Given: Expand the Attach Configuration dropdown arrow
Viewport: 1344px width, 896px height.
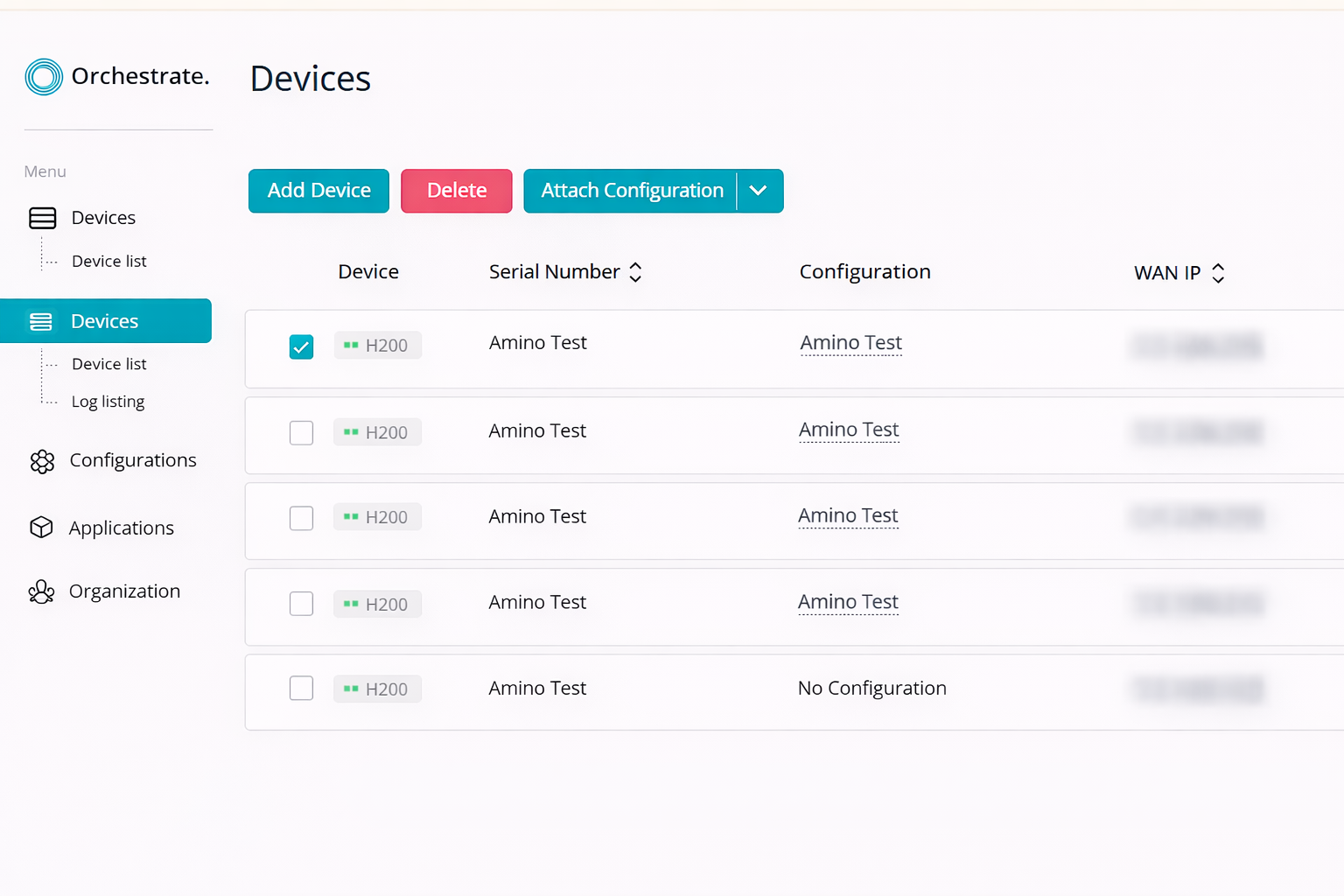Looking at the screenshot, I should [759, 191].
